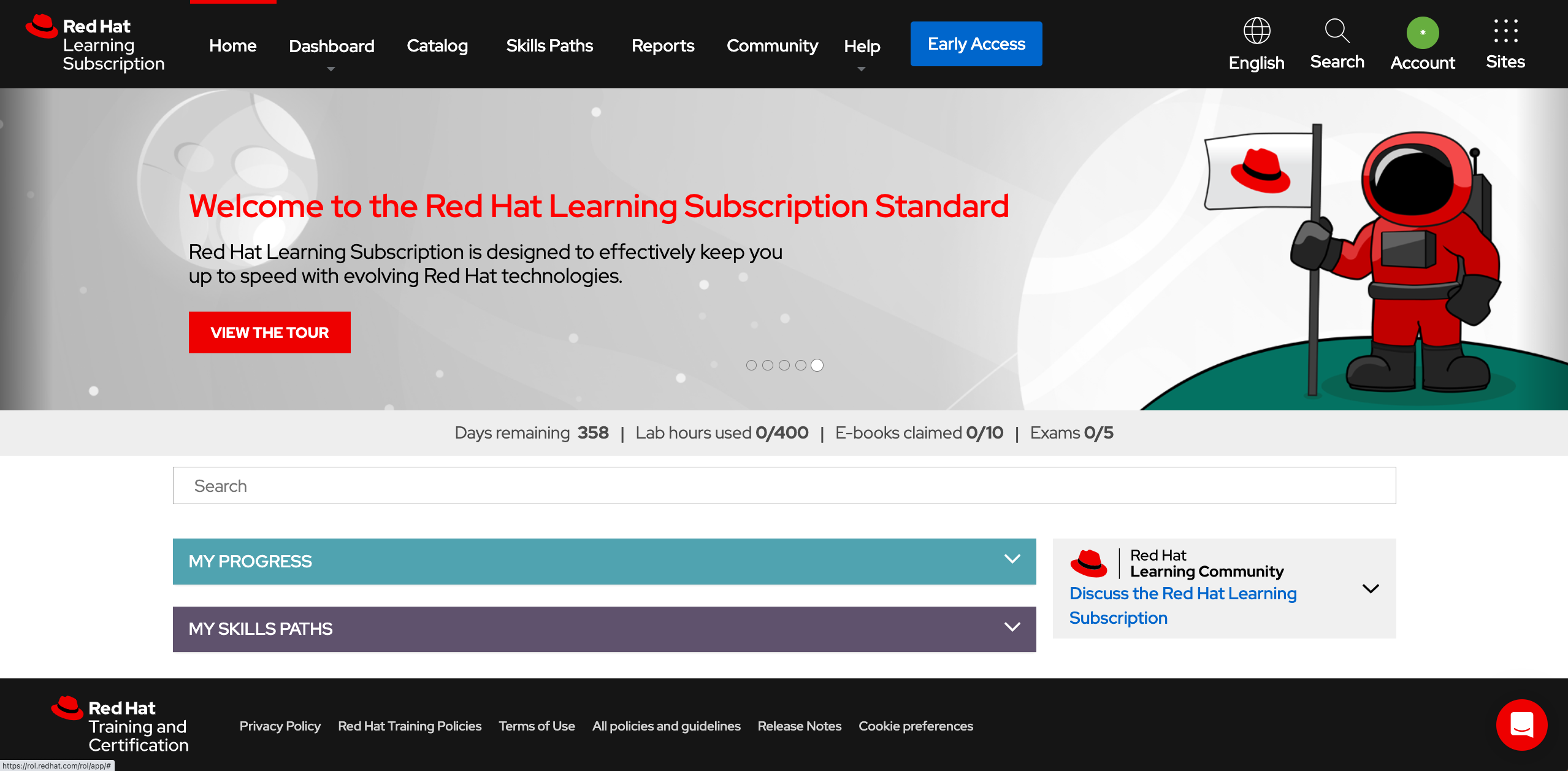This screenshot has height=771, width=1568.
Task: Open the Account icon menu
Action: 1422,32
